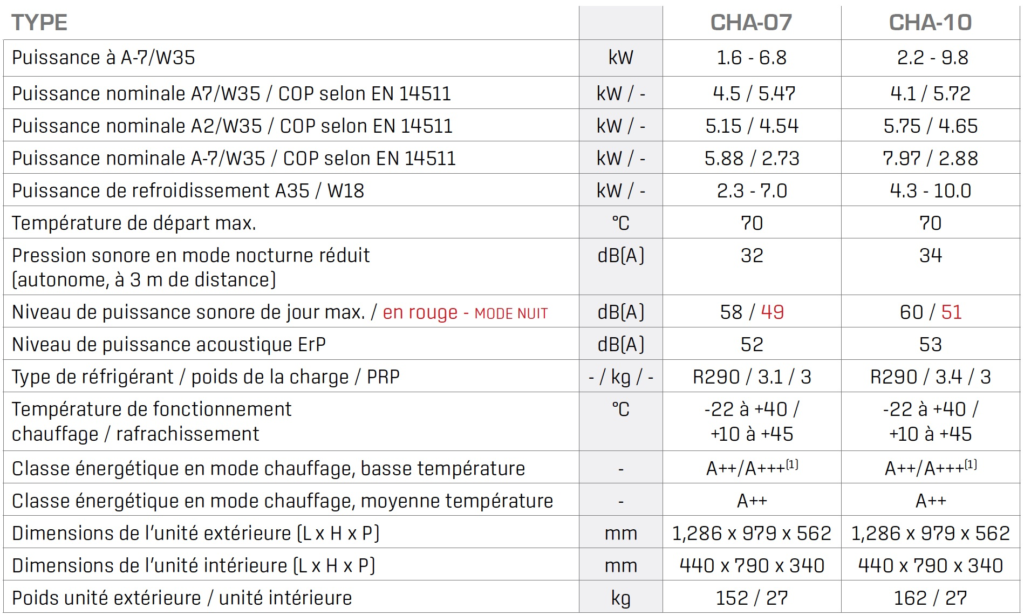This screenshot has height=615, width=1024.
Task: Click the kW unit for Puissance à A-7/W35
Action: (x=620, y=58)
